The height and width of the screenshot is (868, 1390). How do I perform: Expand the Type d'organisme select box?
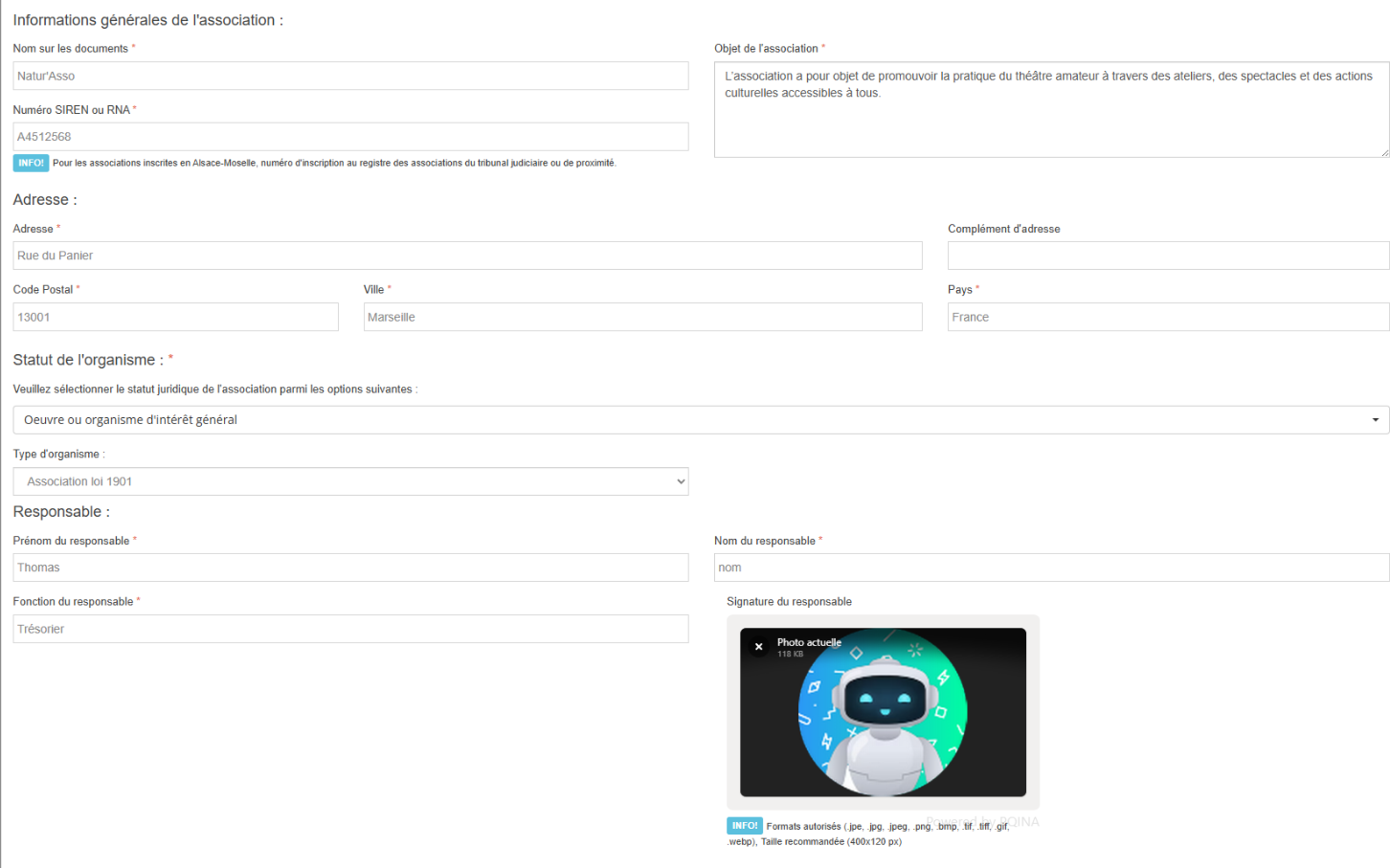pyautogui.click(x=350, y=481)
